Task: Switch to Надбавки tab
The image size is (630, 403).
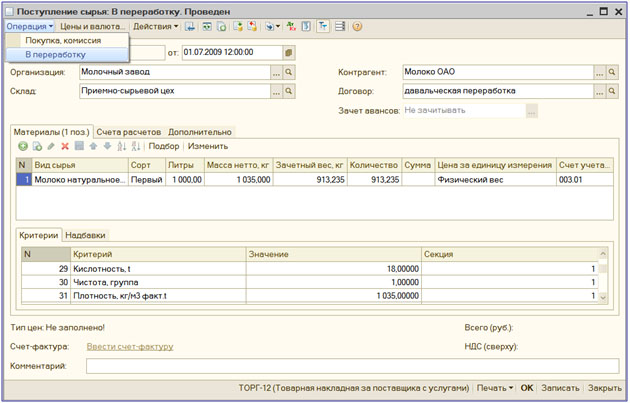Action: [85, 235]
